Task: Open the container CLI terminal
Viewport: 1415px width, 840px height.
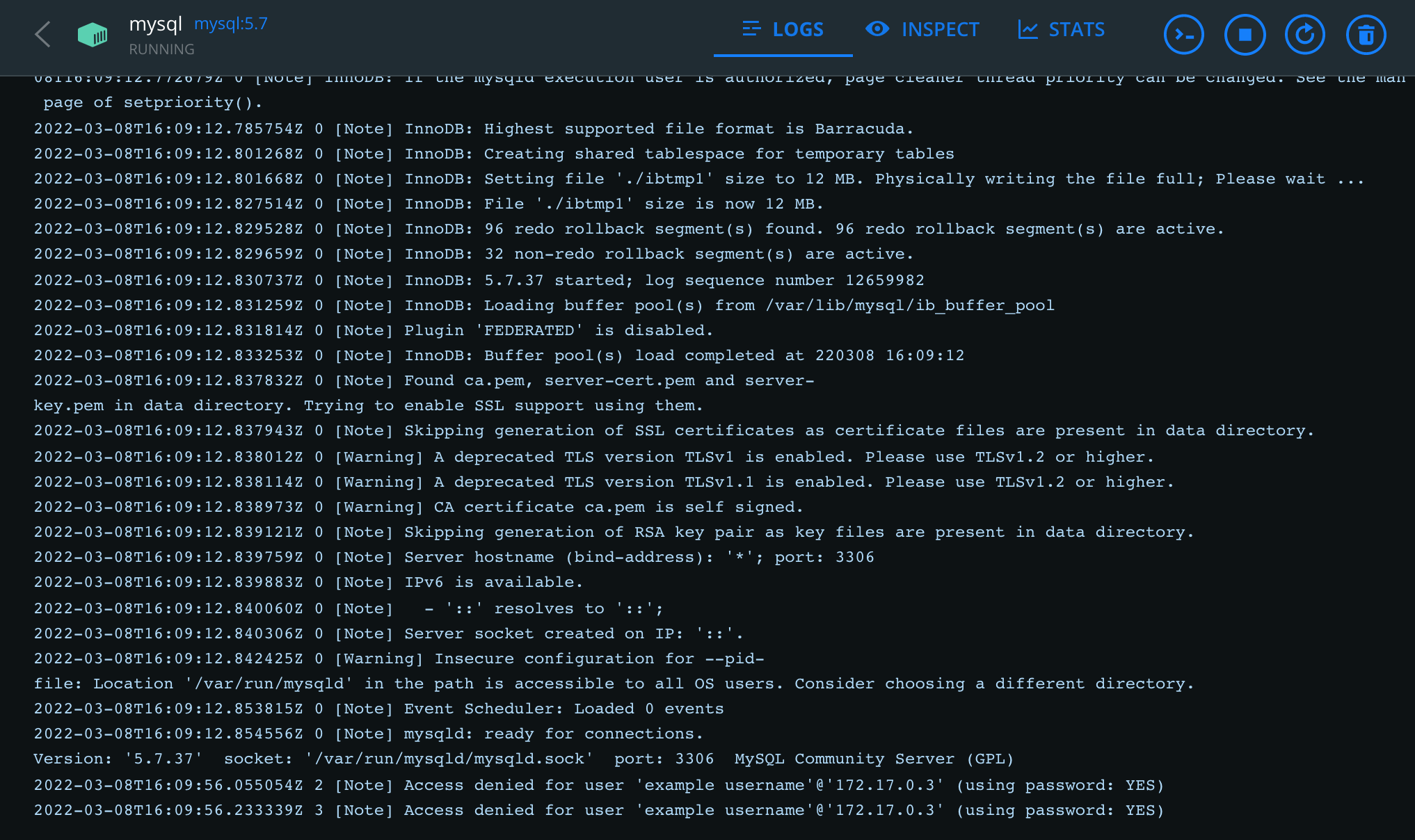Action: [x=1183, y=35]
